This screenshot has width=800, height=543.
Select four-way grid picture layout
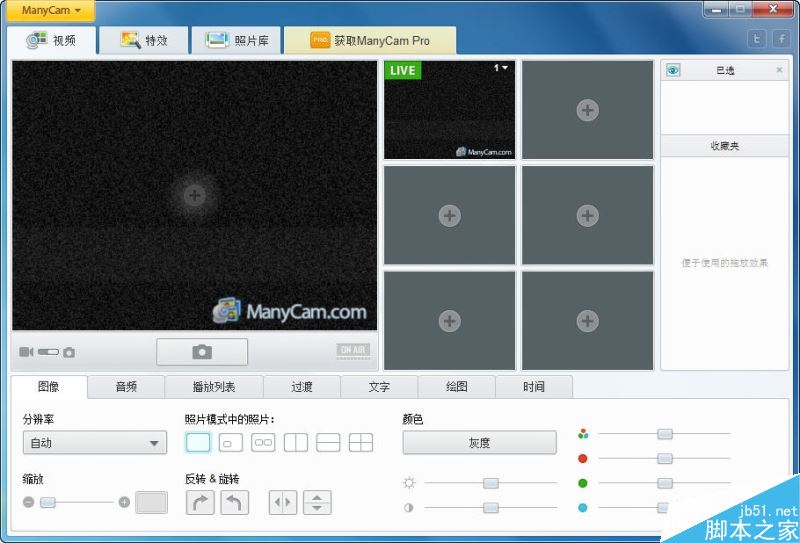[361, 442]
